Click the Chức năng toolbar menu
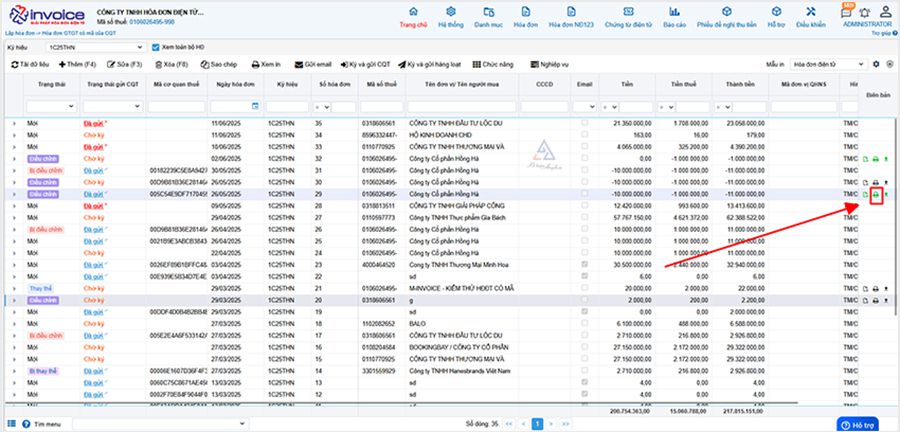Viewport: 900px width, 432px height. 492,64
